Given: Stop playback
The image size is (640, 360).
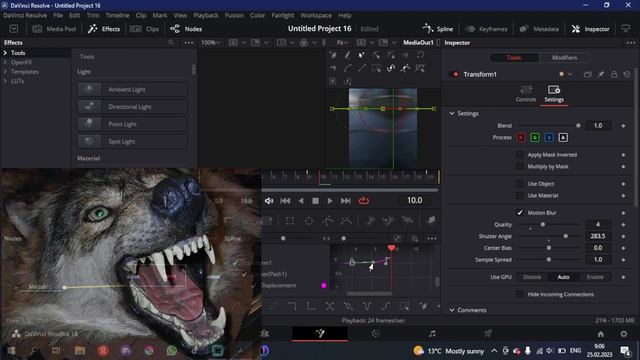Looking at the screenshot, I should click(x=315, y=201).
